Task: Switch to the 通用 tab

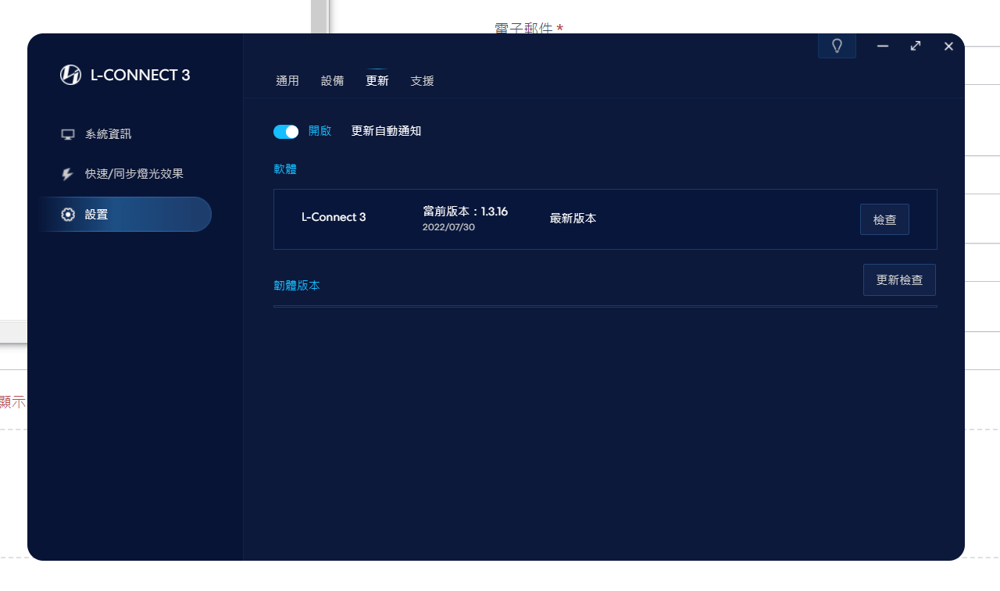Action: tap(287, 80)
